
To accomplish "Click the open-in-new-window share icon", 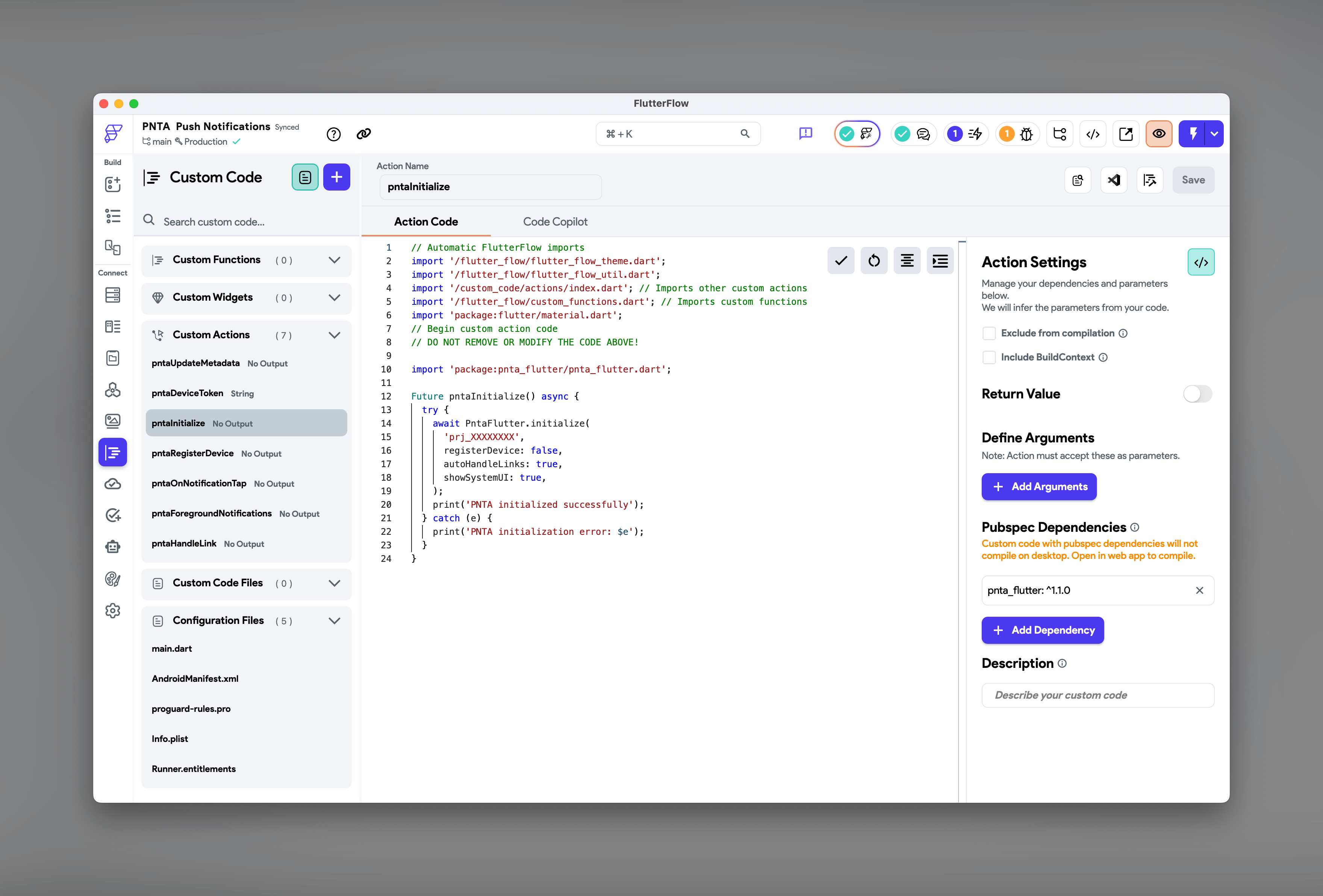I will pos(1126,134).
